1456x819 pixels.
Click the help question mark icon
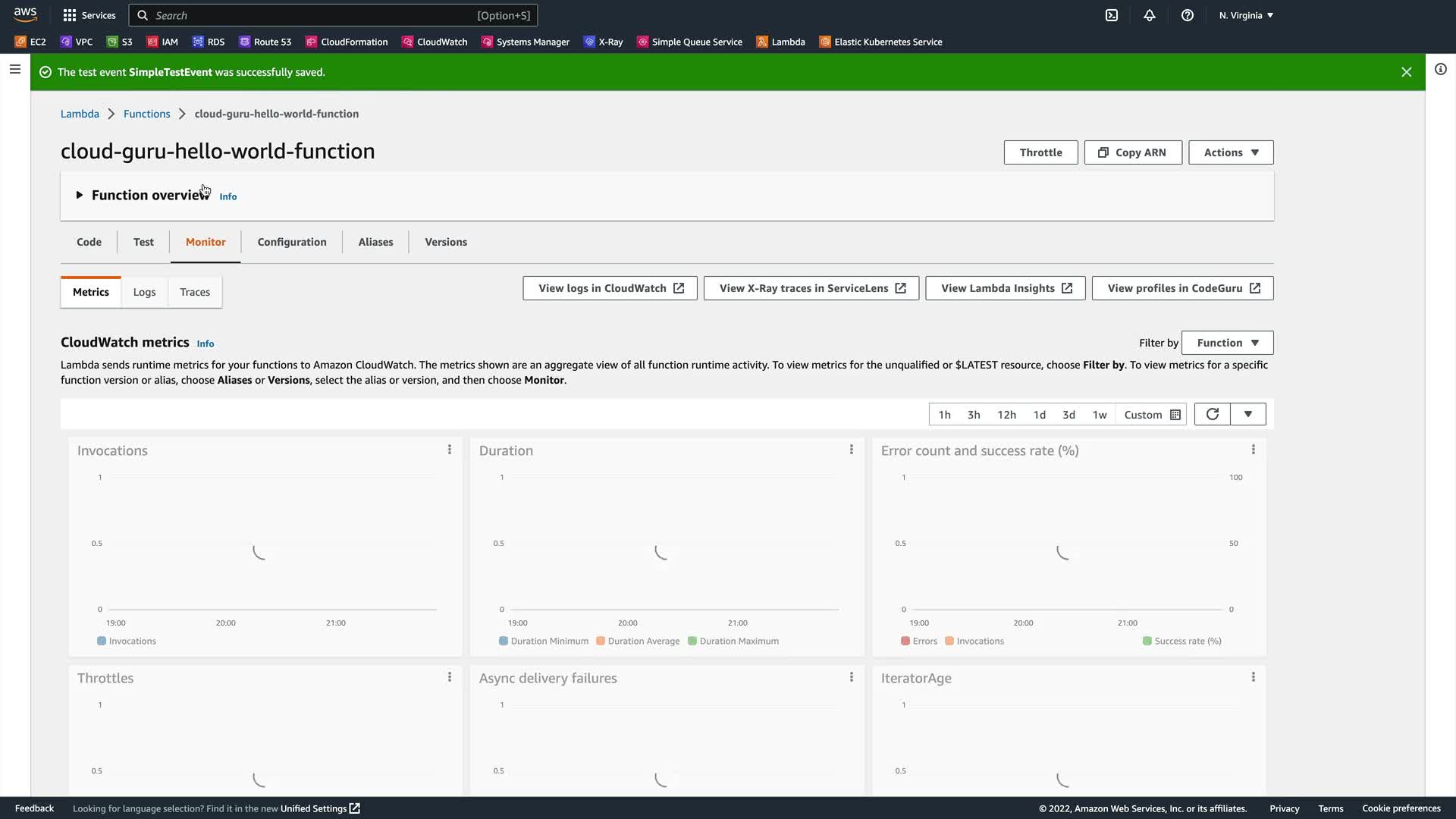pyautogui.click(x=1188, y=15)
